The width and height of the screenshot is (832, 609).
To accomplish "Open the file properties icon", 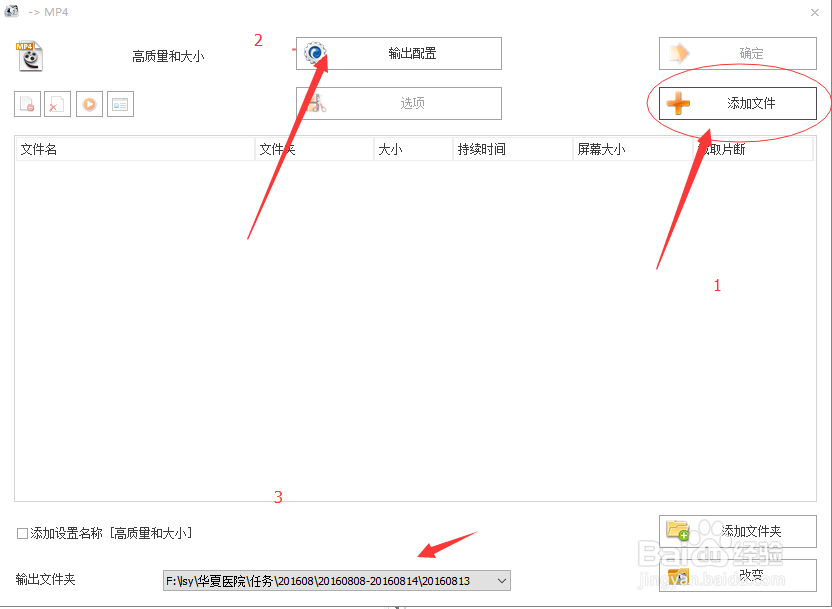I will 120,103.
